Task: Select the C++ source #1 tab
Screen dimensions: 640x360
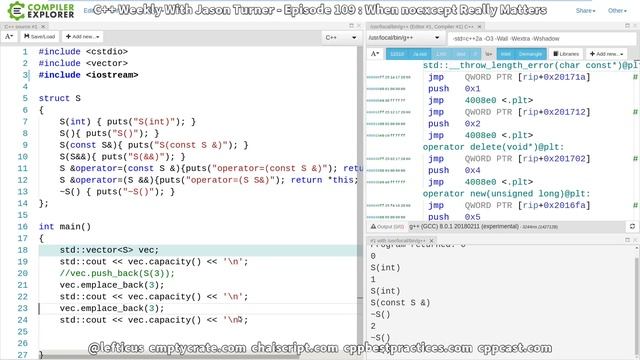Action: point(21,27)
